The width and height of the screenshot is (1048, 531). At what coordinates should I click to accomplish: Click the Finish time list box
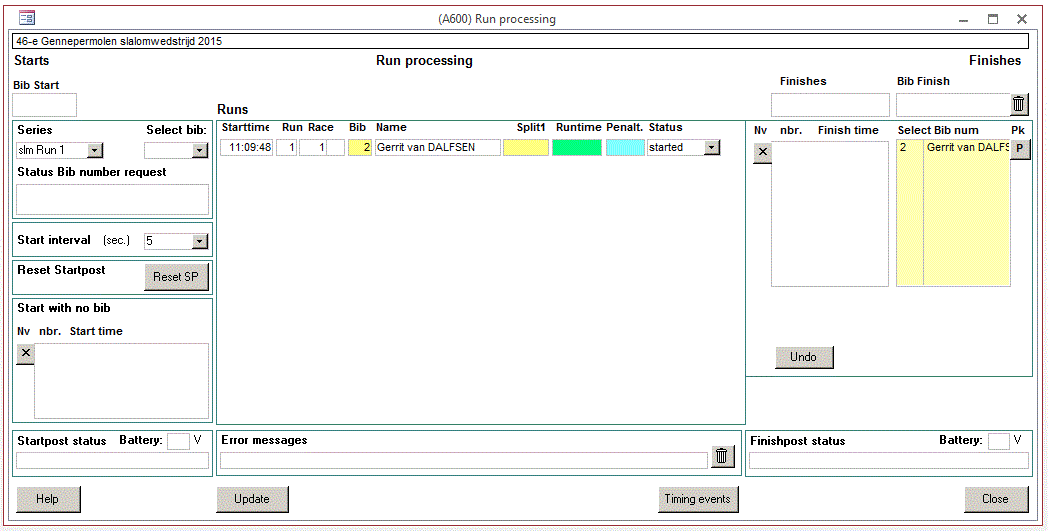coord(830,214)
